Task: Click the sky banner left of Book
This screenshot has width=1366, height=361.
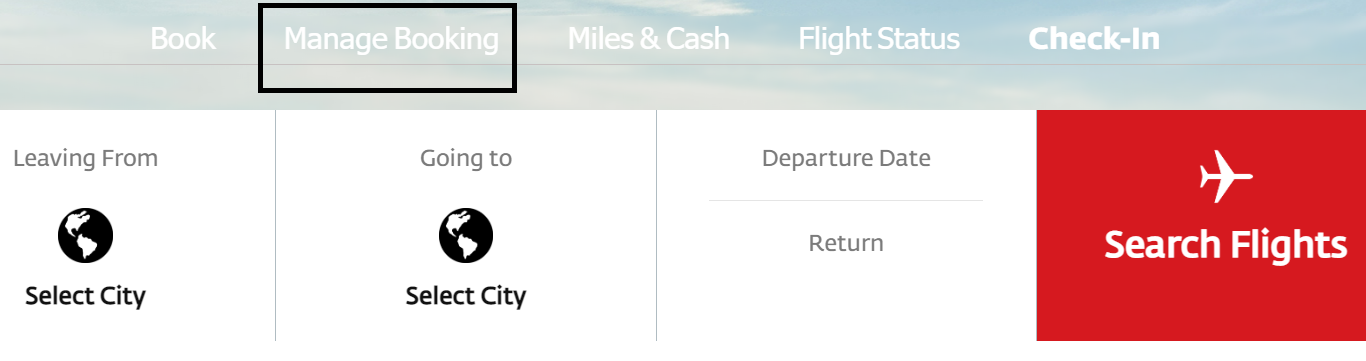Action: point(70,40)
